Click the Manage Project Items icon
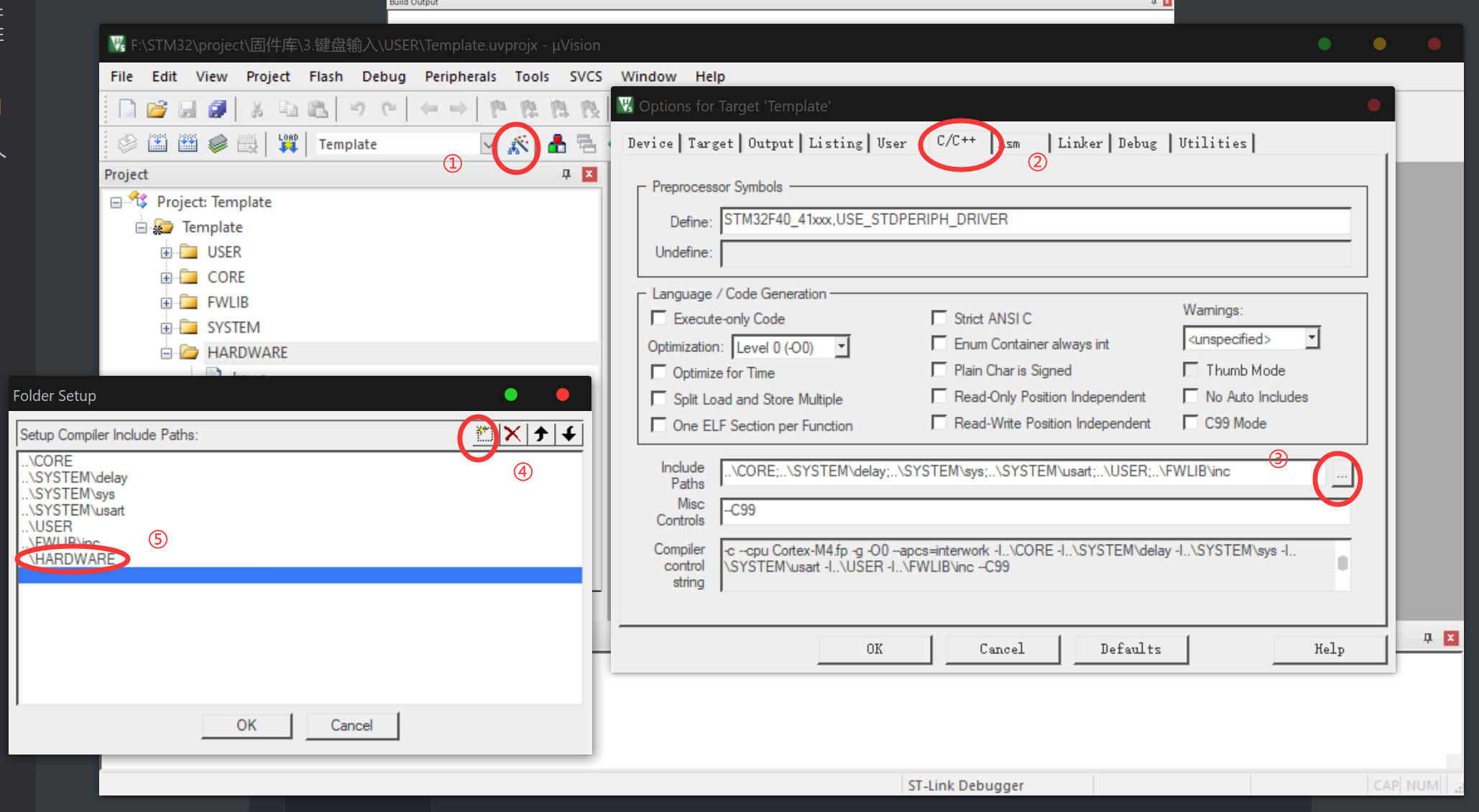The image size is (1479, 812). coord(557,144)
